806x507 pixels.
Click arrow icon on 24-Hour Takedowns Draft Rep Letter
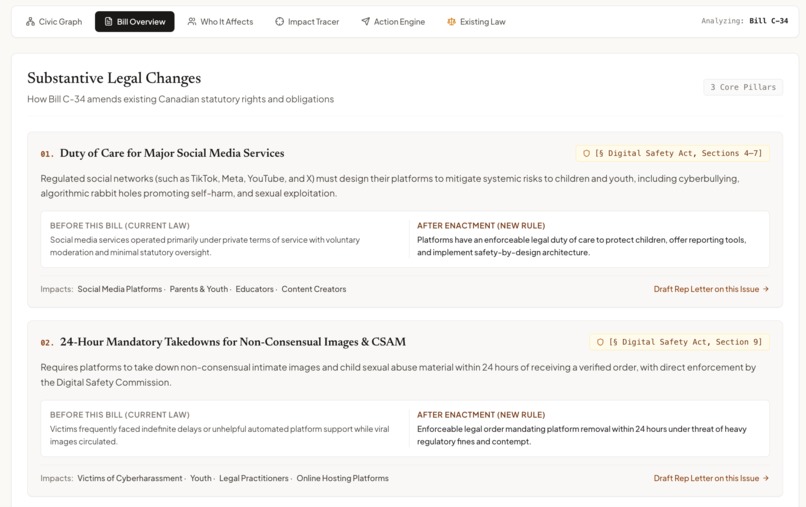tap(766, 478)
